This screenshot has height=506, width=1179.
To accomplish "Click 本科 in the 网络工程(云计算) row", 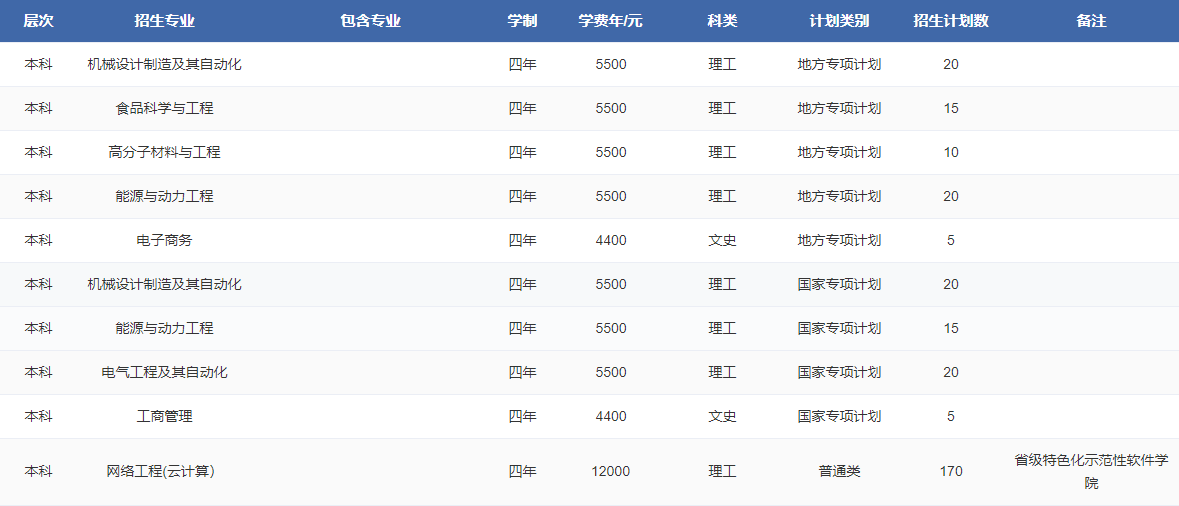I will coord(38,471).
